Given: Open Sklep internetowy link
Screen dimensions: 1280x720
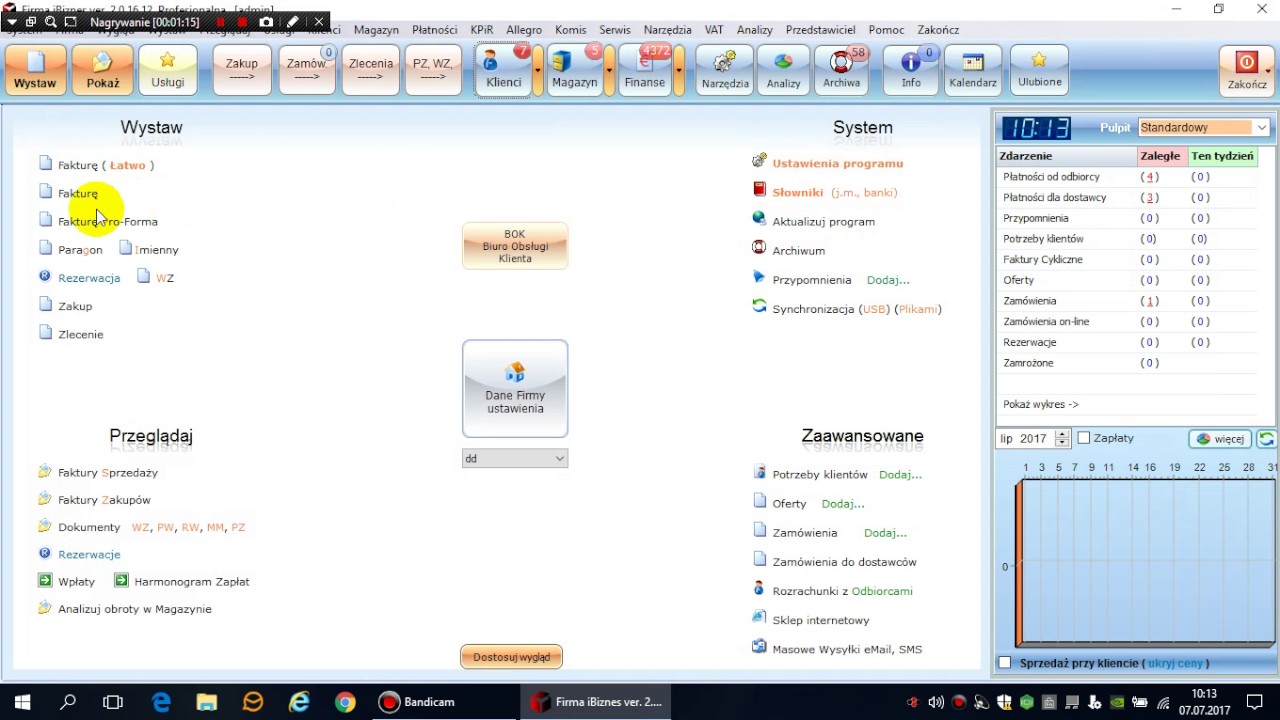Looking at the screenshot, I should pyautogui.click(x=821, y=620).
